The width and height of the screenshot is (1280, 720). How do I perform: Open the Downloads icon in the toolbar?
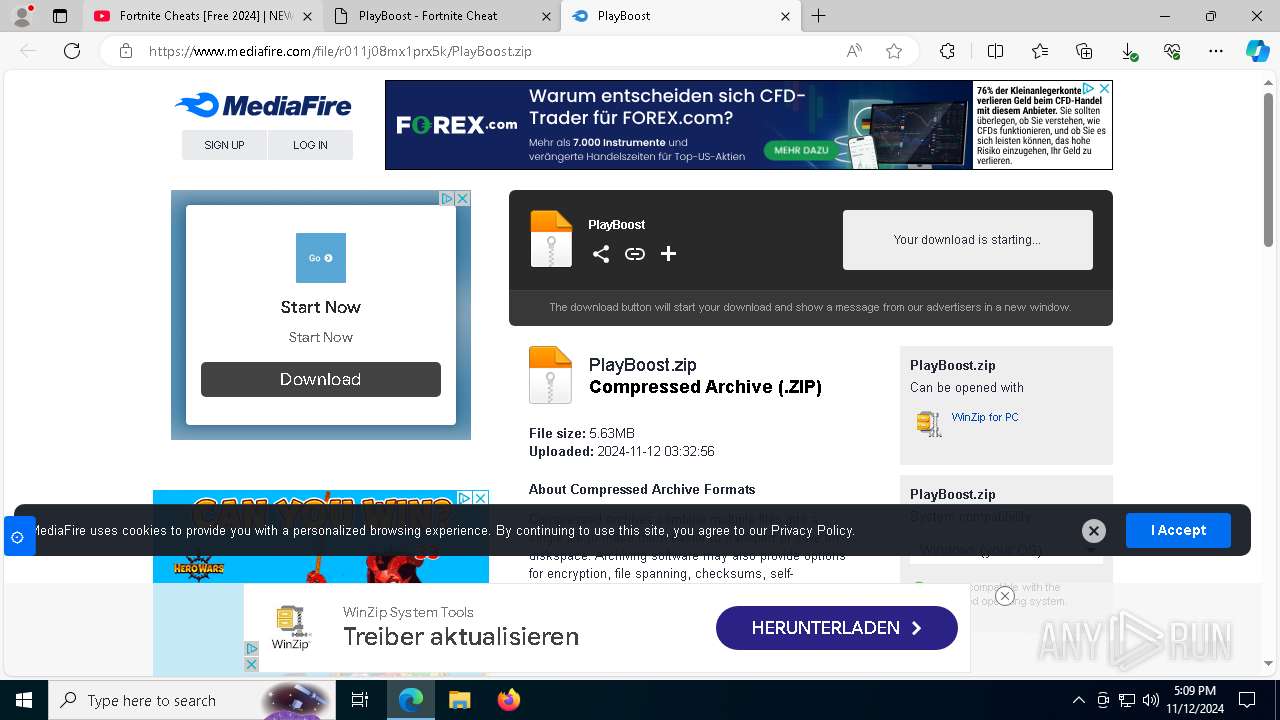(x=1128, y=51)
